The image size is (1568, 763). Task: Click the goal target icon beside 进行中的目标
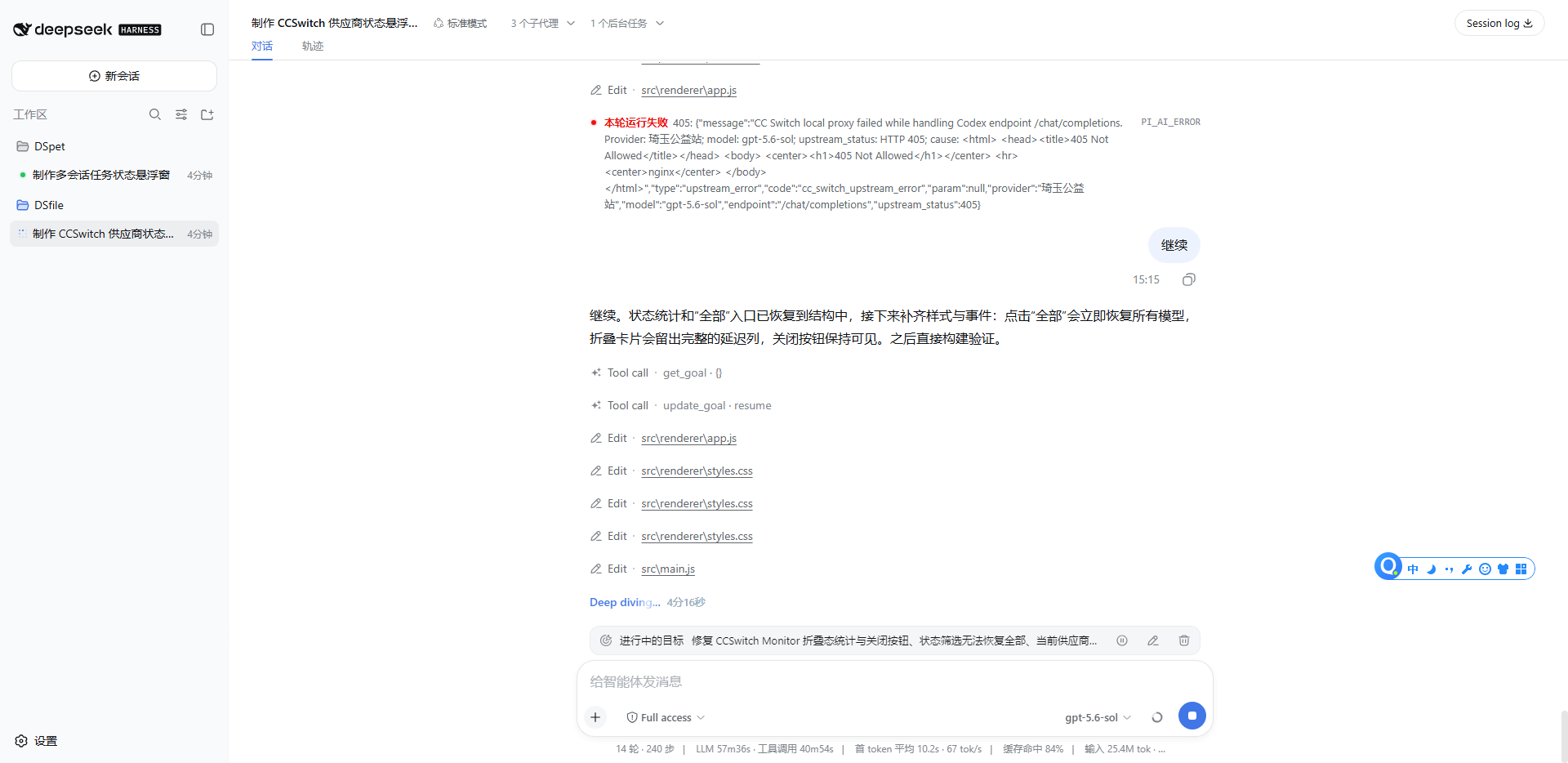click(606, 640)
